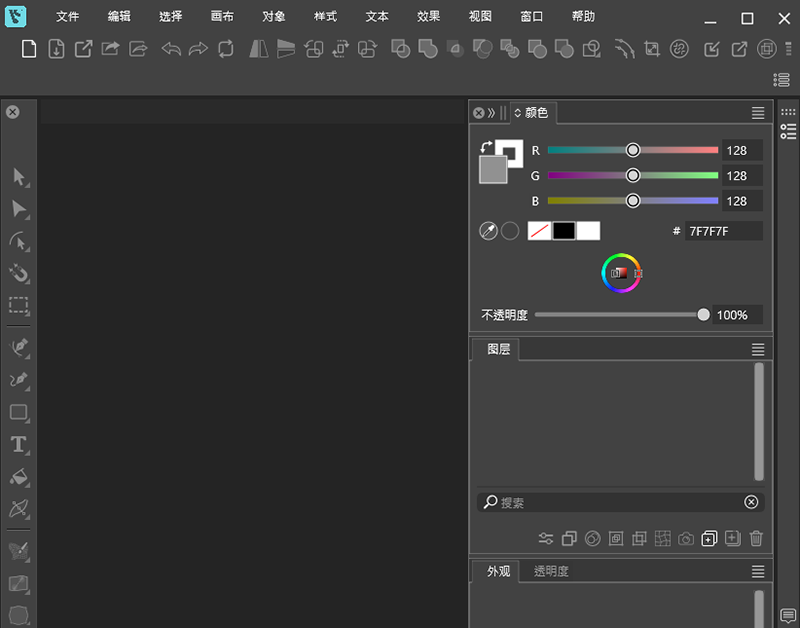This screenshot has width=800, height=628.
Task: Flip object horizontally with mirror icon
Action: tap(259, 49)
